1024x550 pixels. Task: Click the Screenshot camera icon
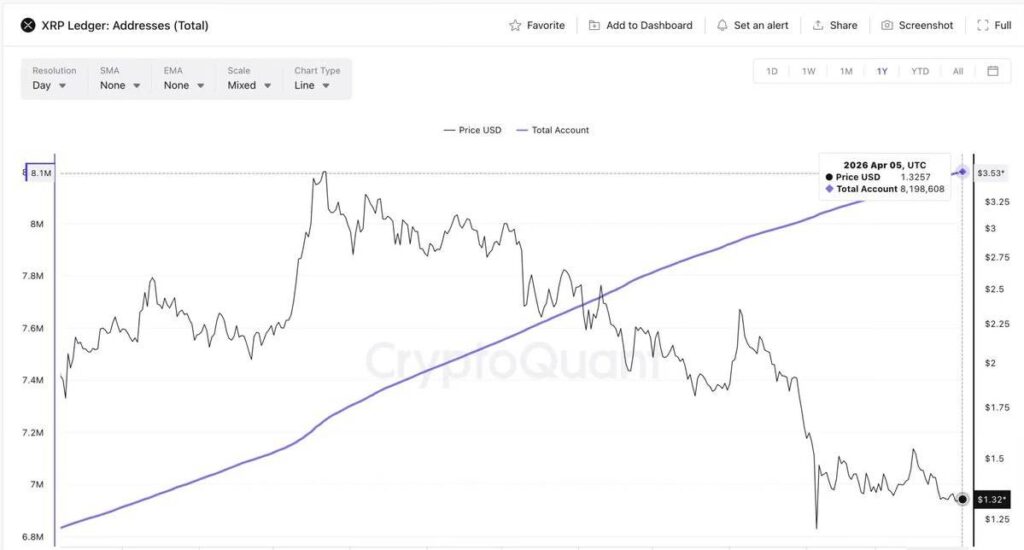click(887, 25)
